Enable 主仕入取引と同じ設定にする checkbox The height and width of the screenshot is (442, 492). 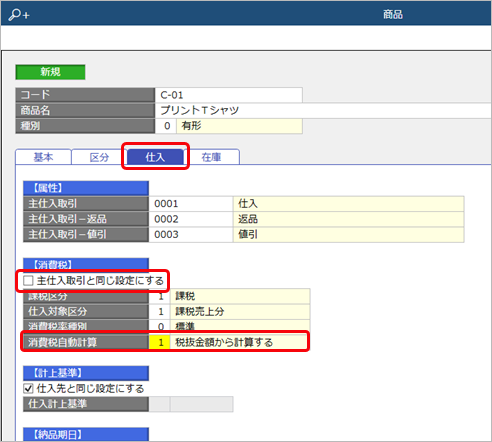(x=28, y=281)
